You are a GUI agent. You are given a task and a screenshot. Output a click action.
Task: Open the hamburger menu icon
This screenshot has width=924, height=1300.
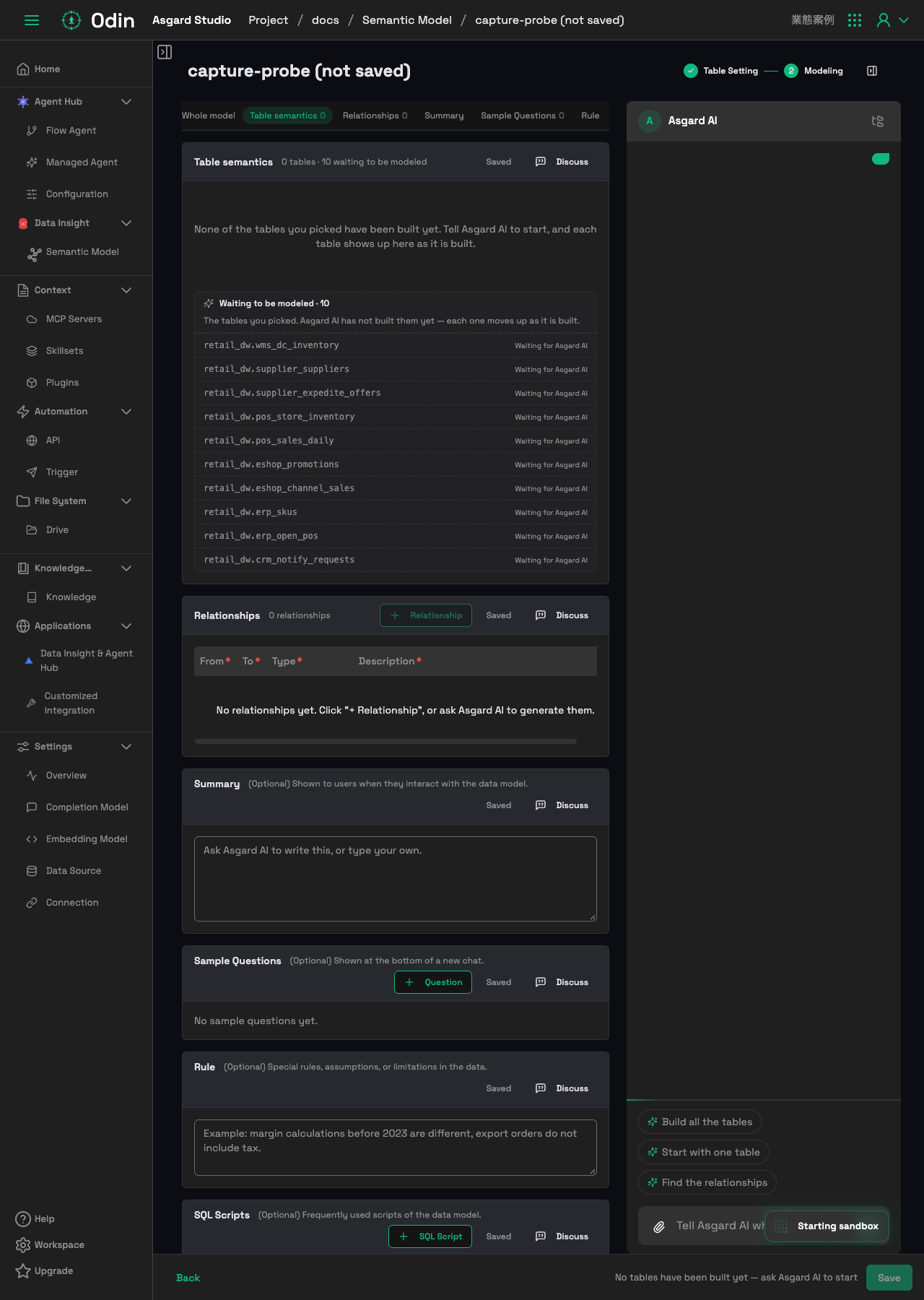32,20
